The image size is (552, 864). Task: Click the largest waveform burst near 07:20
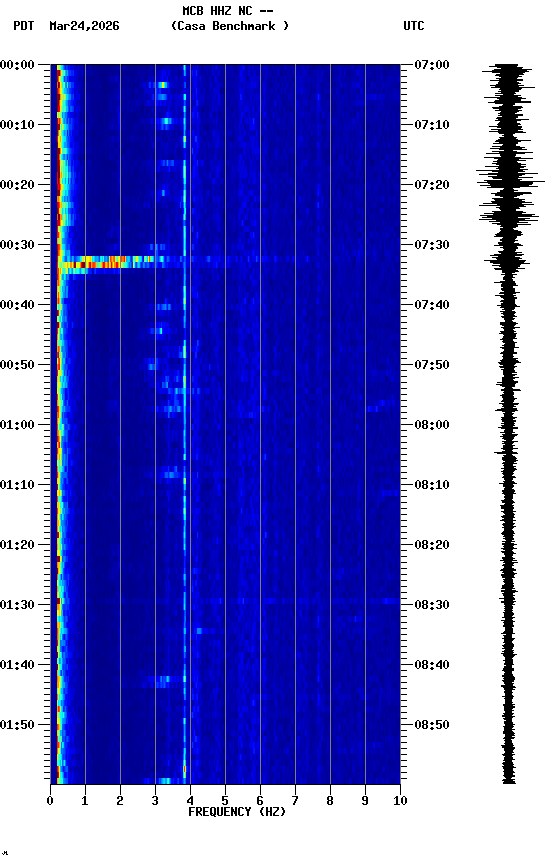coord(511,180)
